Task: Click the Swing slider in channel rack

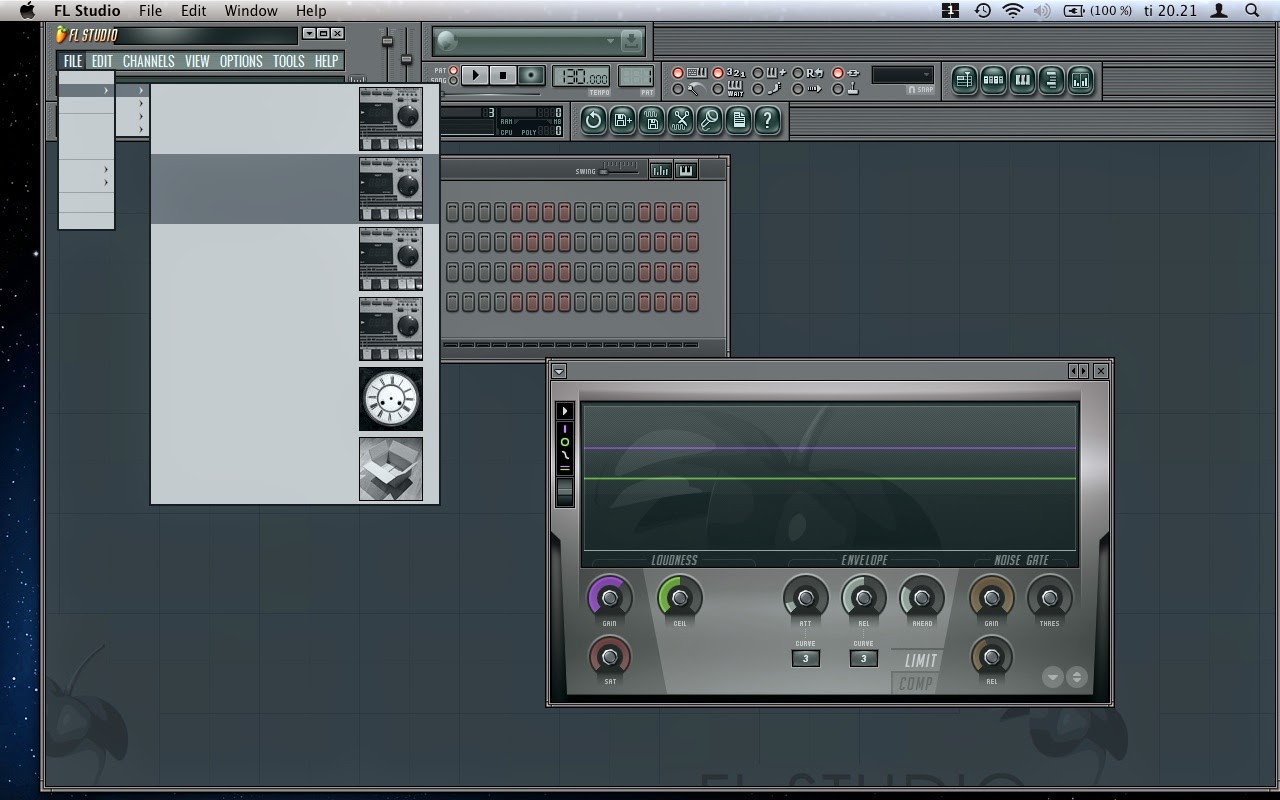Action: coord(620,170)
